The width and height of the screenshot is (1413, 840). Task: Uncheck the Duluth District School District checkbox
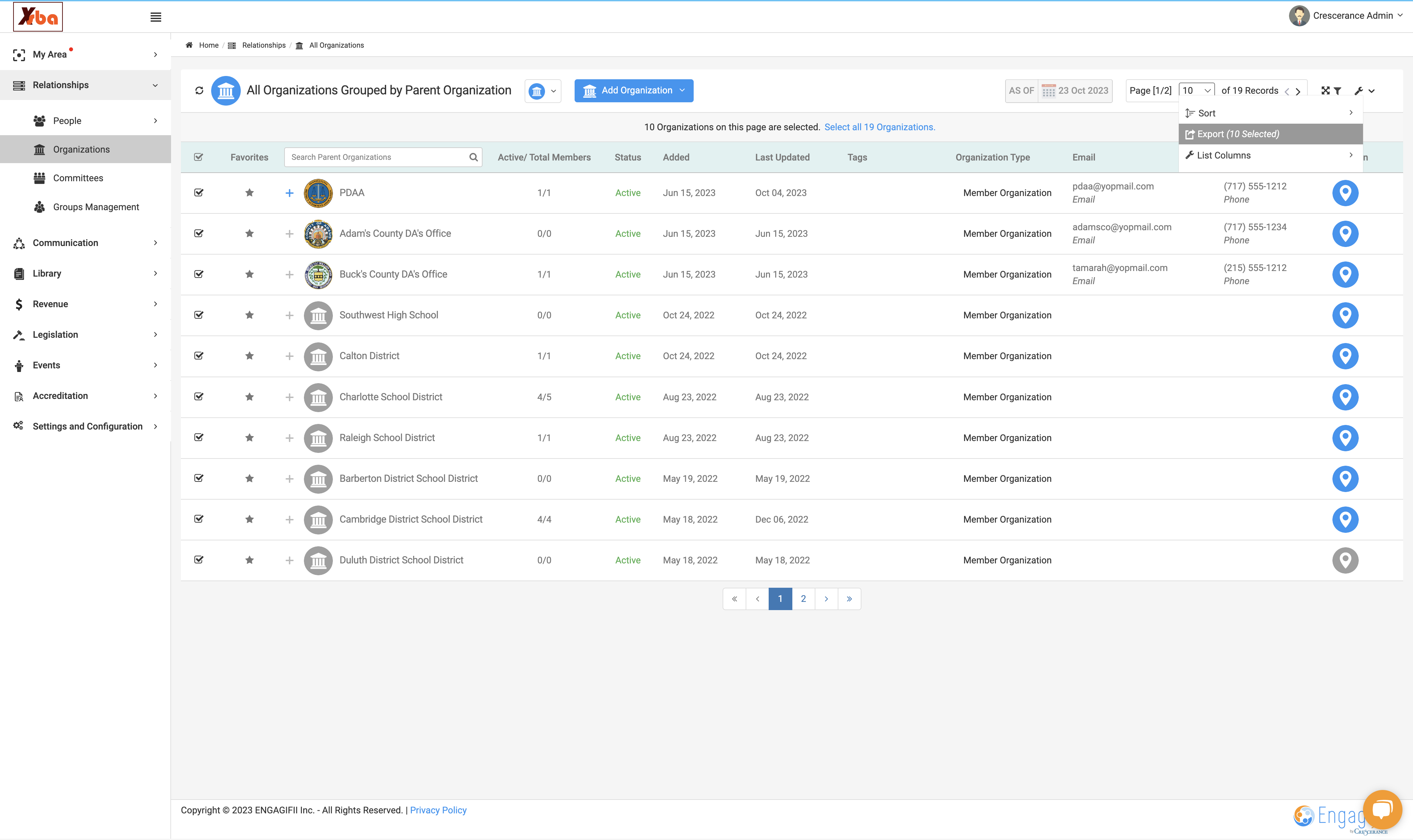point(199,560)
